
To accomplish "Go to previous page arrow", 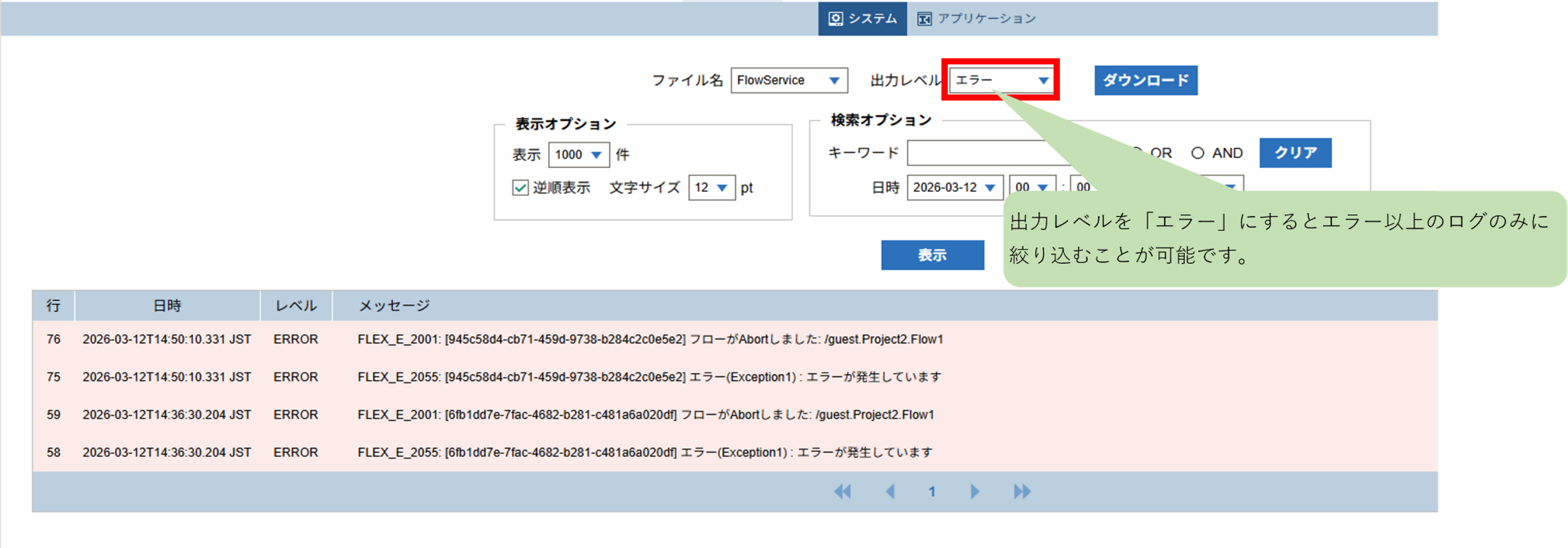I will (890, 491).
